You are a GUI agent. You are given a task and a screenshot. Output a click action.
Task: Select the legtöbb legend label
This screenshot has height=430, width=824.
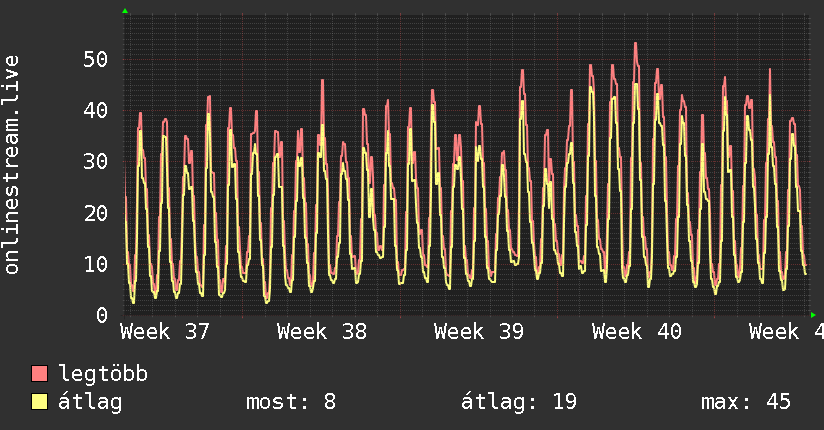[103, 373]
